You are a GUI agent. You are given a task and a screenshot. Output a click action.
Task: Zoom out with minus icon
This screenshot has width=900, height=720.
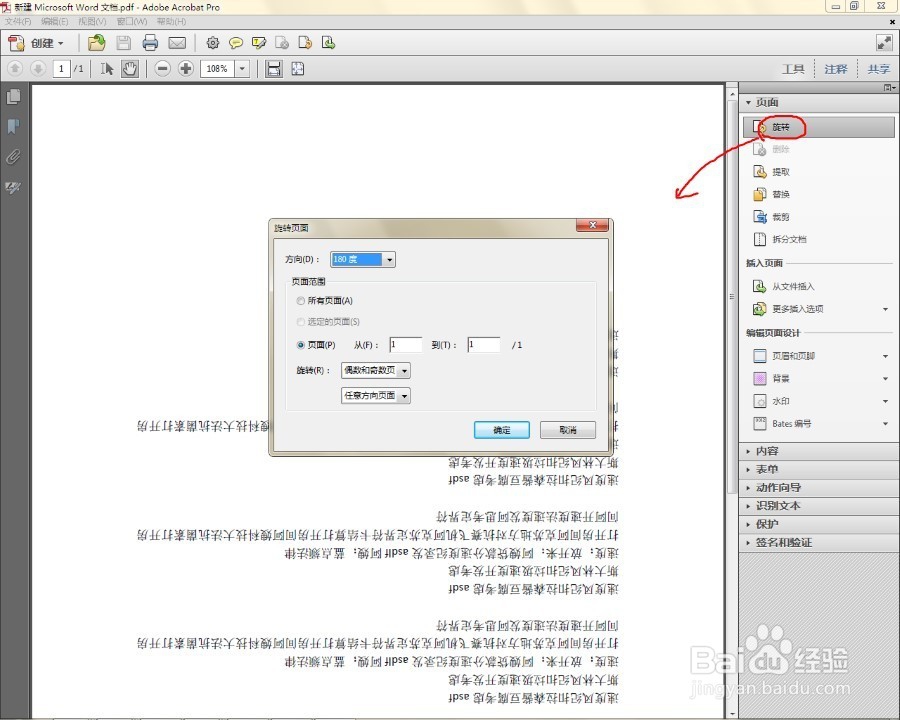coord(162,69)
